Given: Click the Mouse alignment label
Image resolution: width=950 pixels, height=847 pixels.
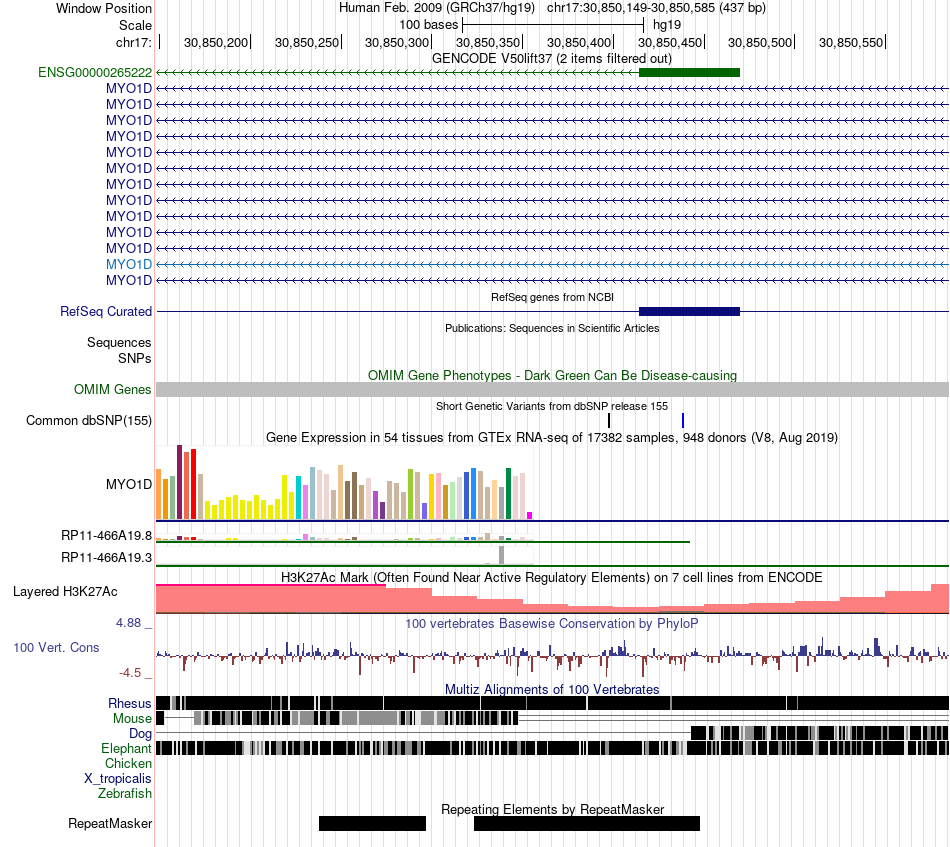Looking at the screenshot, I should pos(132,719).
